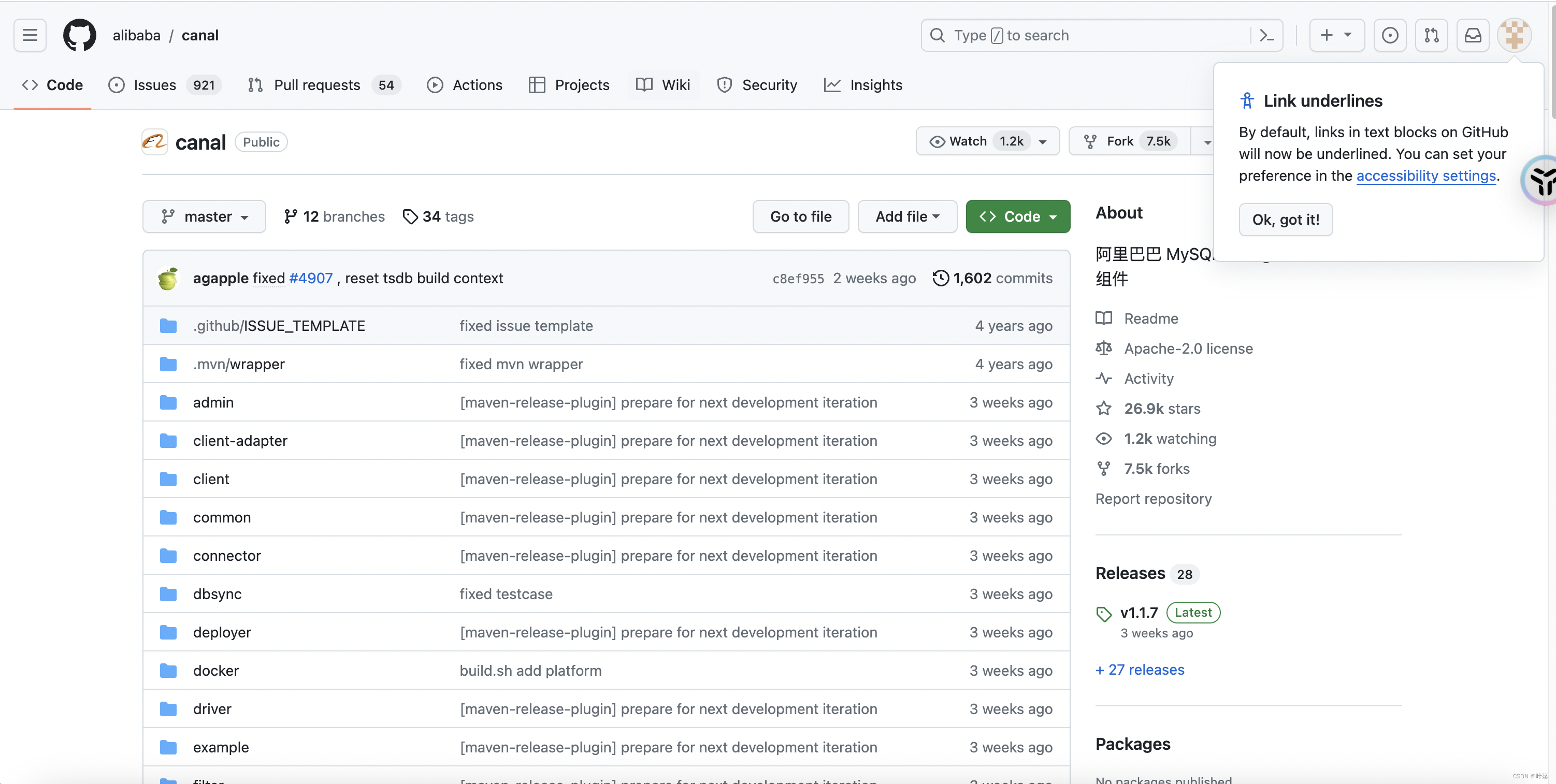Open the notifications inbox icon
This screenshot has height=784, width=1556.
coord(1473,35)
